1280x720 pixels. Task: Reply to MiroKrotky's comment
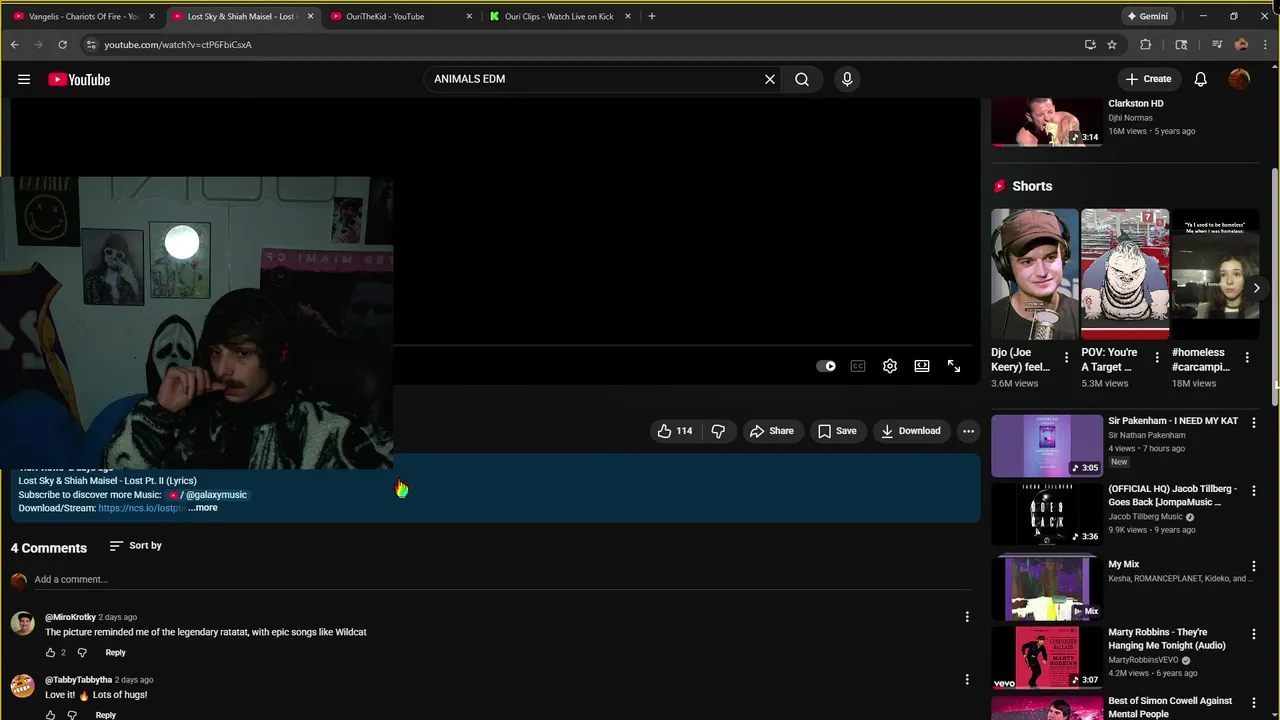pos(115,652)
